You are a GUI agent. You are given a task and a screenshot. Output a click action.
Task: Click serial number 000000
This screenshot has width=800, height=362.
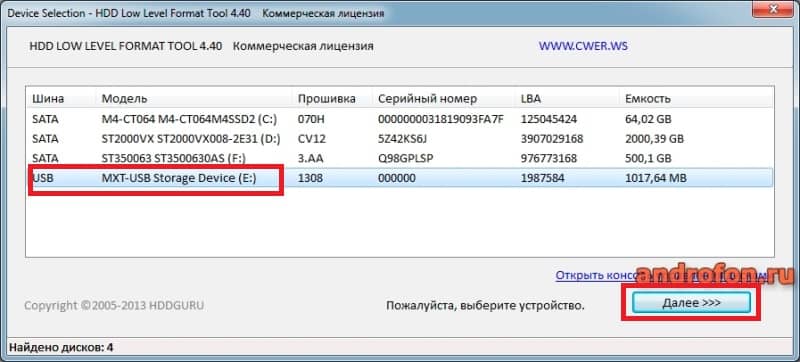(397, 178)
